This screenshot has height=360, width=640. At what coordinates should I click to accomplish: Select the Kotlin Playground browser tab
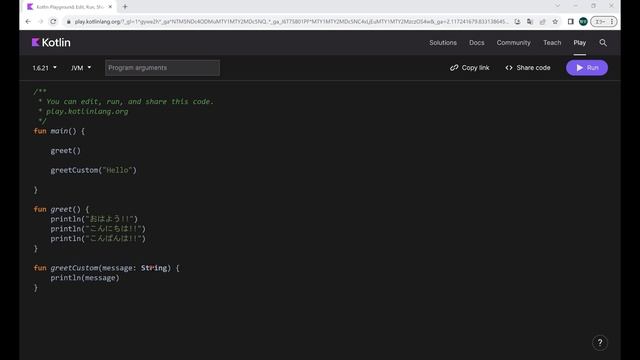69,7
